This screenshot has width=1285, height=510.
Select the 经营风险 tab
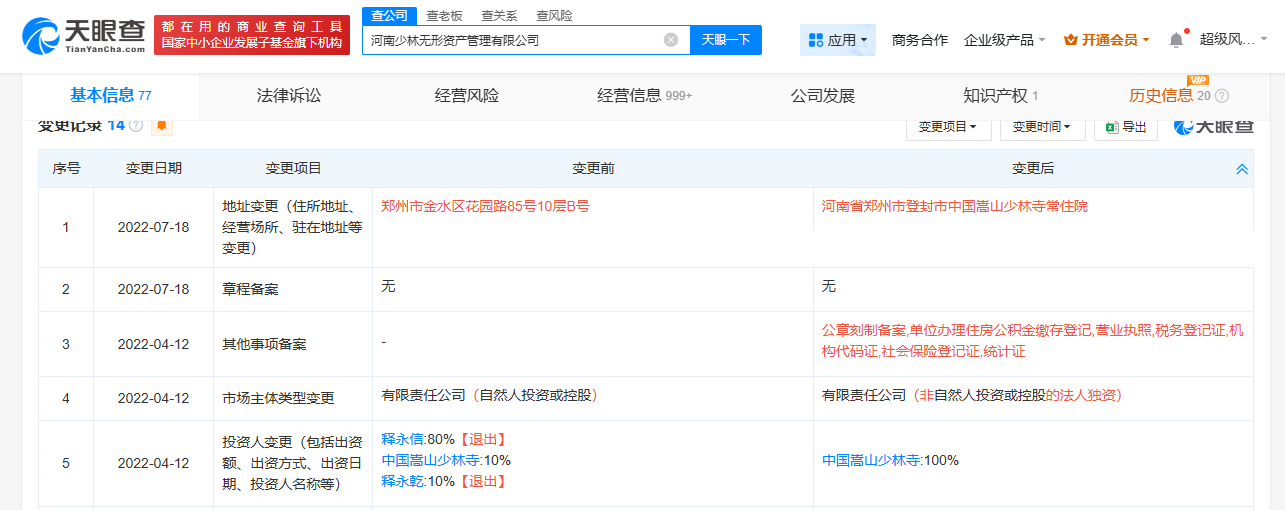click(466, 96)
